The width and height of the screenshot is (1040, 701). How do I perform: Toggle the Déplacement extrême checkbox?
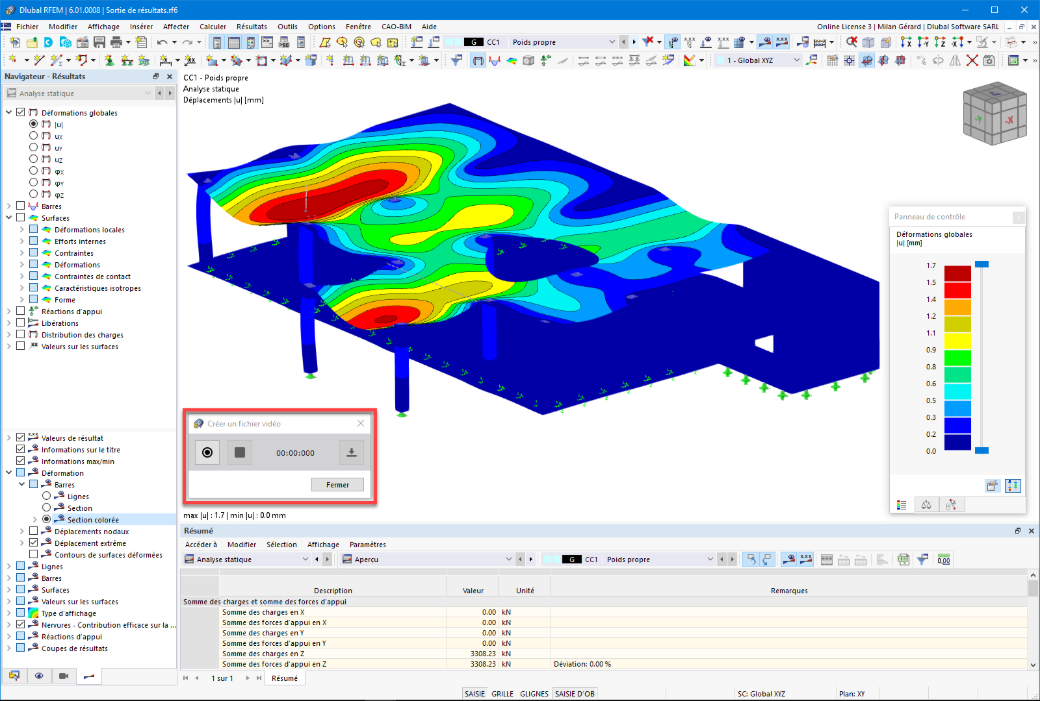click(33, 542)
